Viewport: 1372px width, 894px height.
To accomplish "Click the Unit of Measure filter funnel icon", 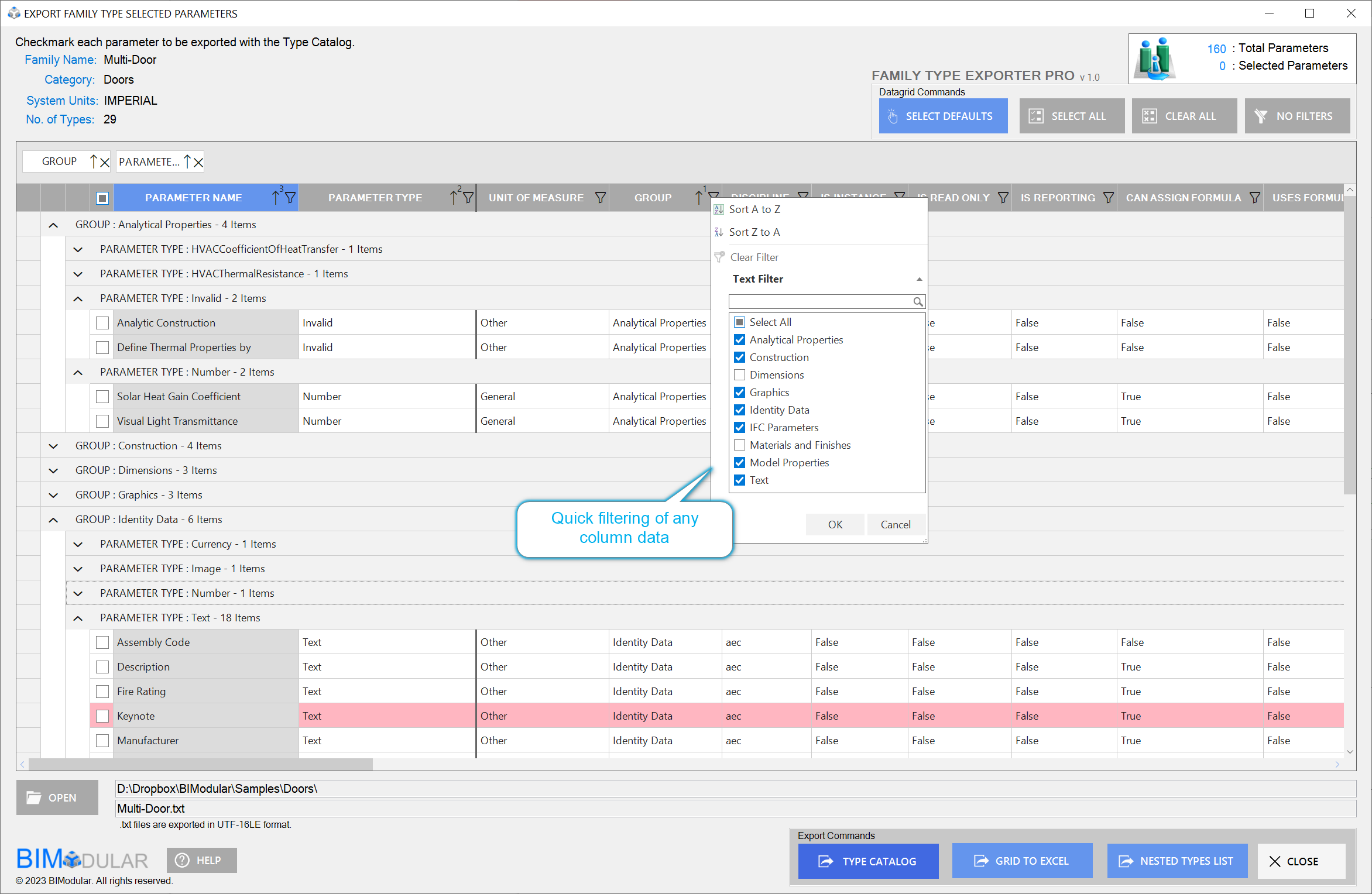I will [600, 198].
